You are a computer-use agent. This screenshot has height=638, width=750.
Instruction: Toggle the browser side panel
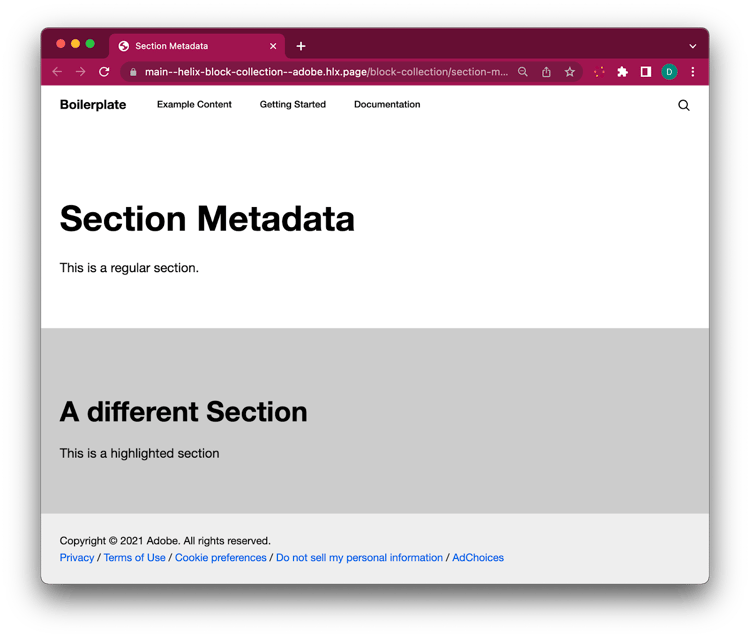click(646, 72)
